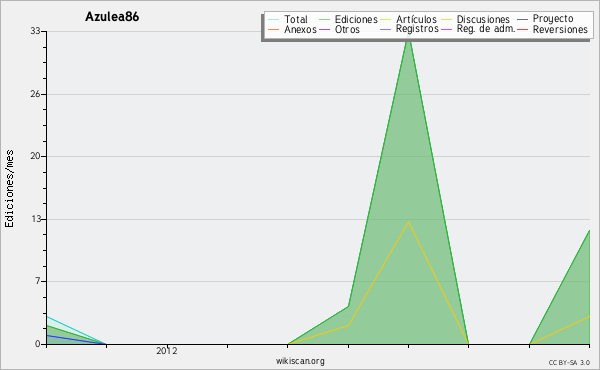Click the green Ediciones color line swatch
600x370 pixels.
click(324, 20)
